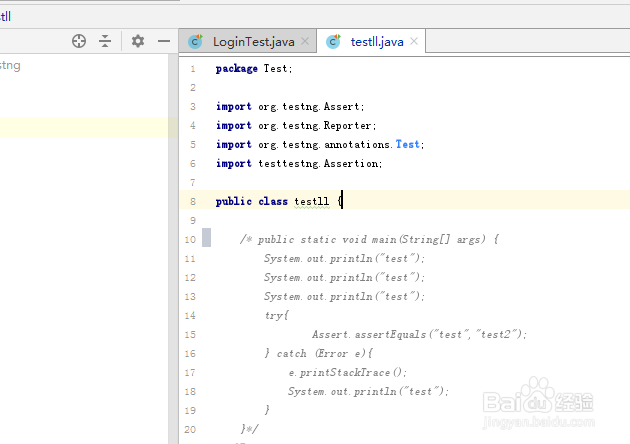Click 'package Test;' code line
Image resolution: width=630 pixels, height=444 pixels.
pos(254,69)
